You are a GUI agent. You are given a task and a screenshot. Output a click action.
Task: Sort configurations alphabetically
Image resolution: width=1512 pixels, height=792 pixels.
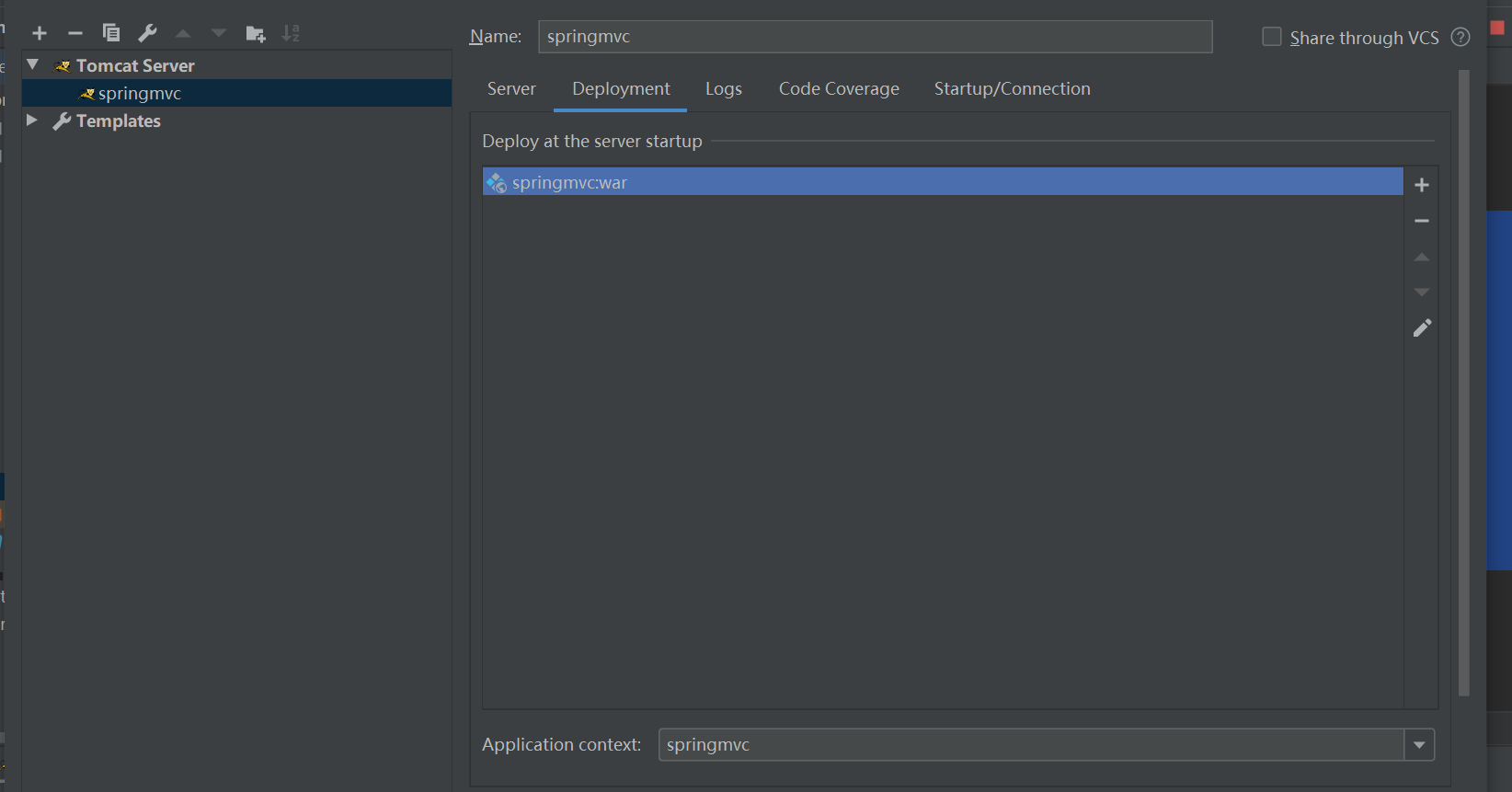[x=291, y=34]
